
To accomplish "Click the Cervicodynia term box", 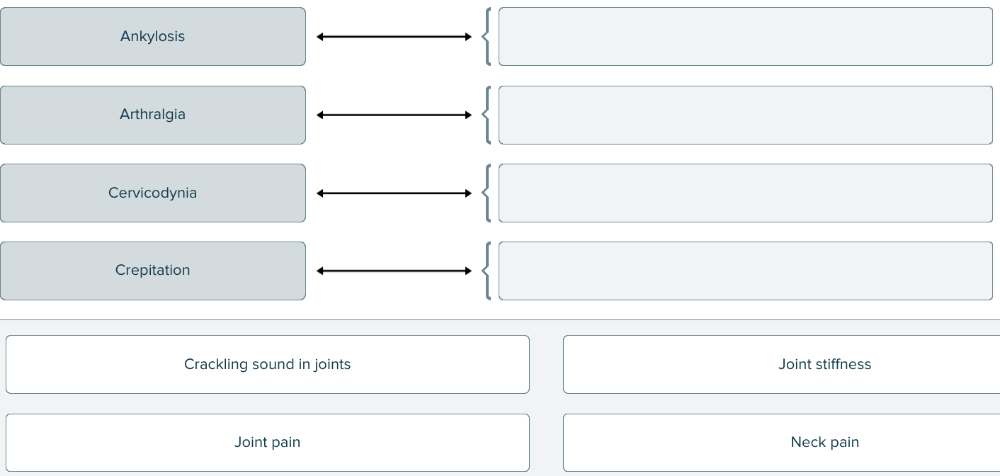I will tap(153, 193).
